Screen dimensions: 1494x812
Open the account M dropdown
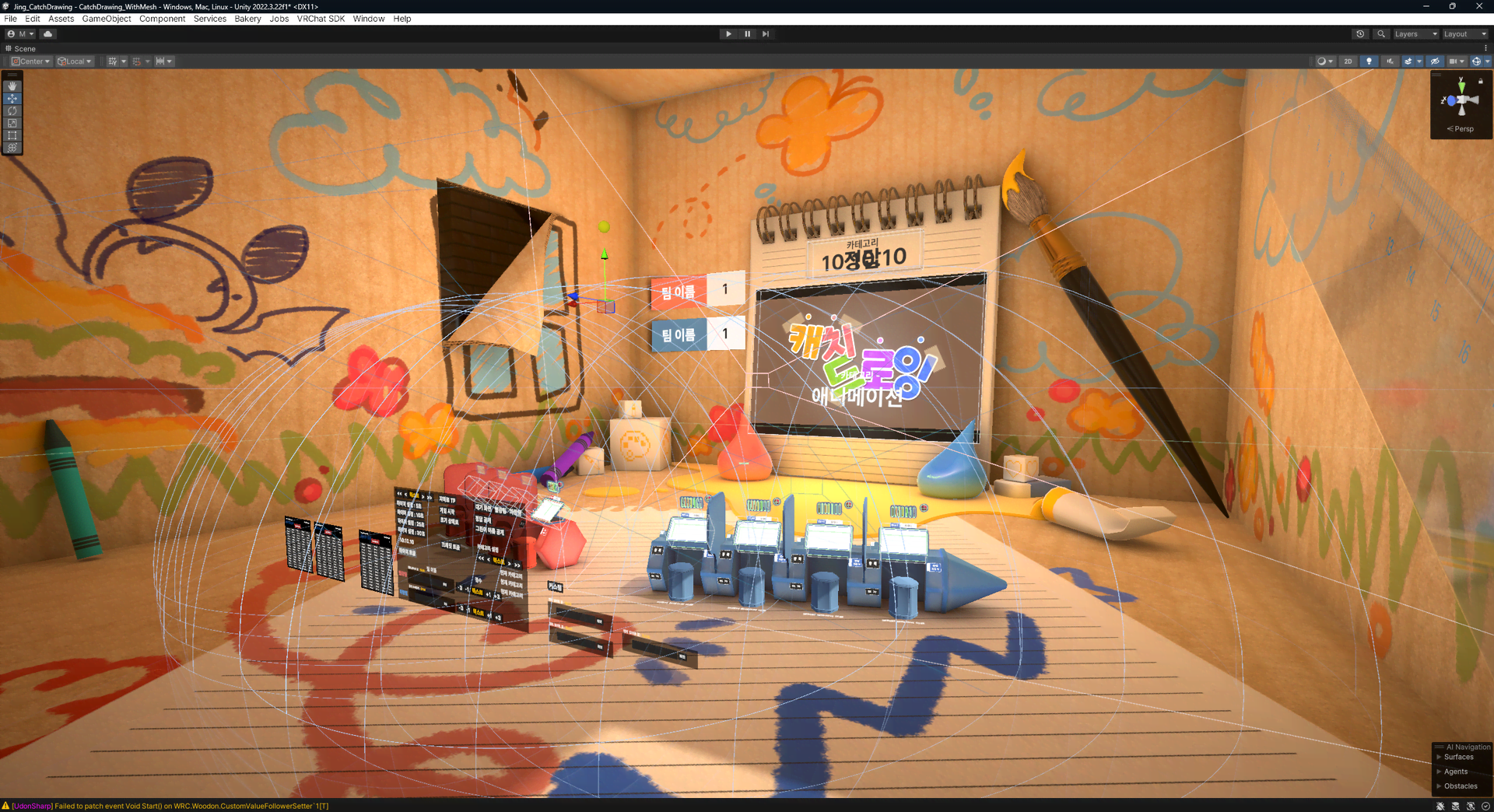(x=20, y=34)
